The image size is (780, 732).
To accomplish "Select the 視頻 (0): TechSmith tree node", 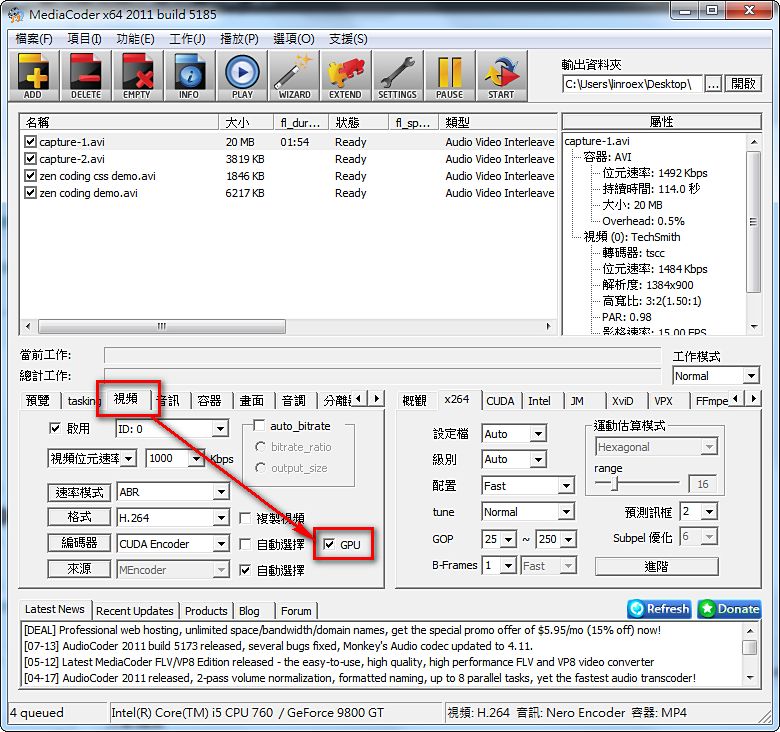I will pos(632,237).
